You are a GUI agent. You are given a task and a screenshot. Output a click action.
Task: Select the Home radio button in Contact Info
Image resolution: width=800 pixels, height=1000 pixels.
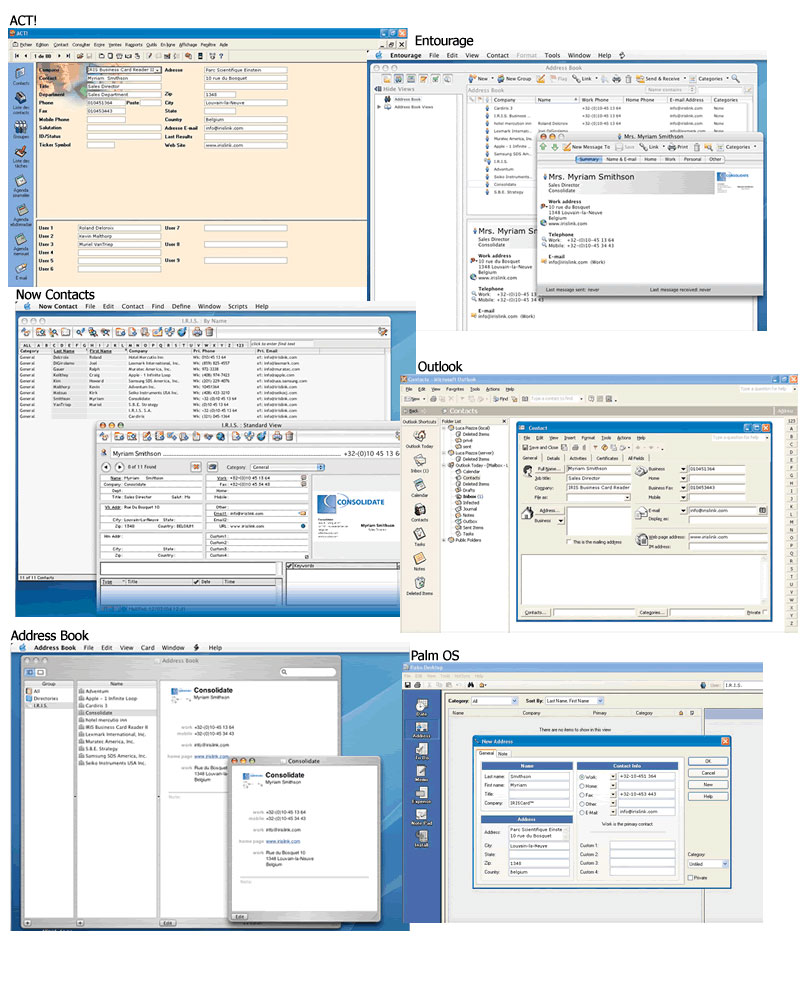(x=583, y=787)
